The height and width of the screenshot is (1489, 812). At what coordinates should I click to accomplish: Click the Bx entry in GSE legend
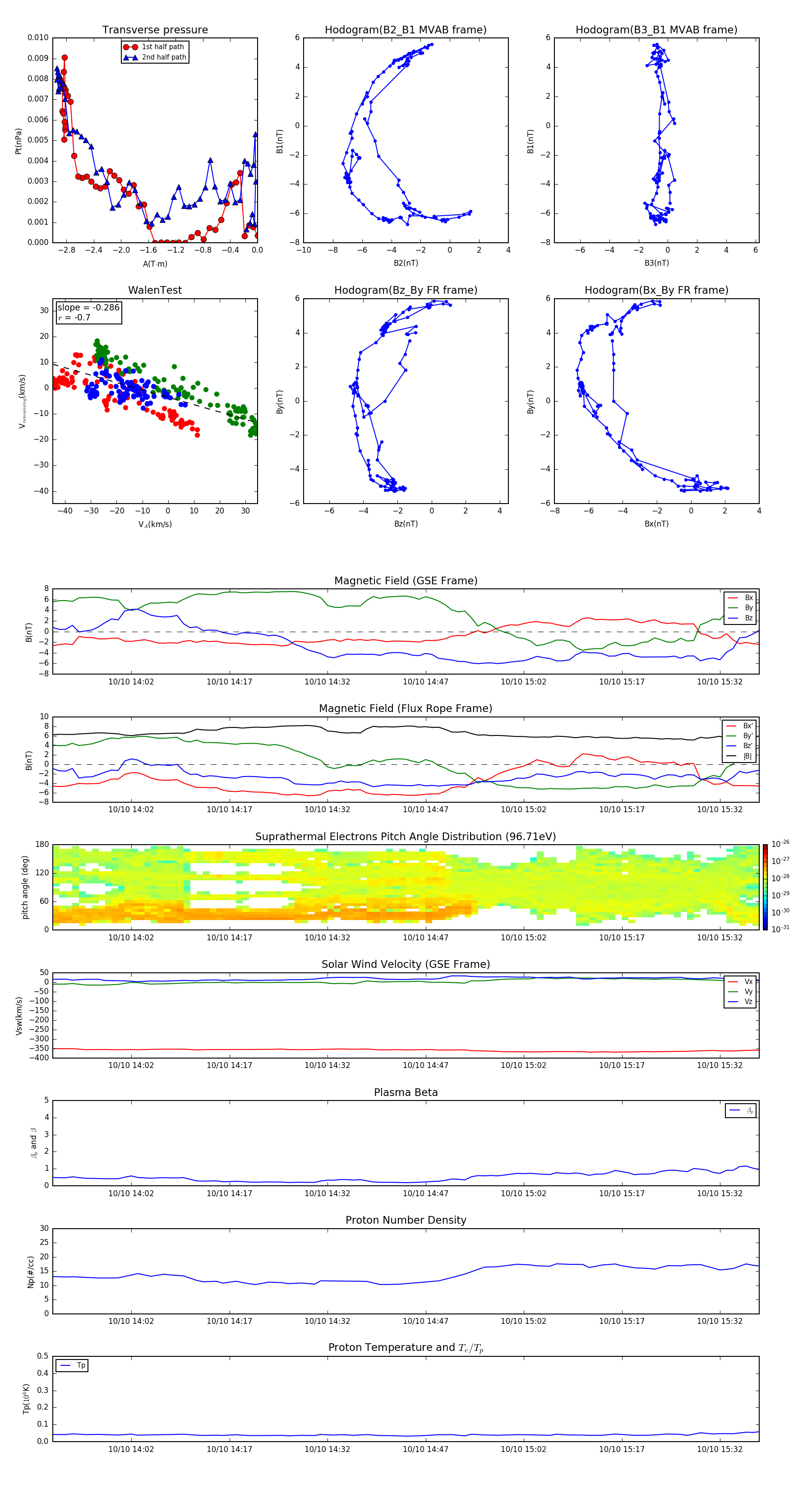[x=740, y=598]
